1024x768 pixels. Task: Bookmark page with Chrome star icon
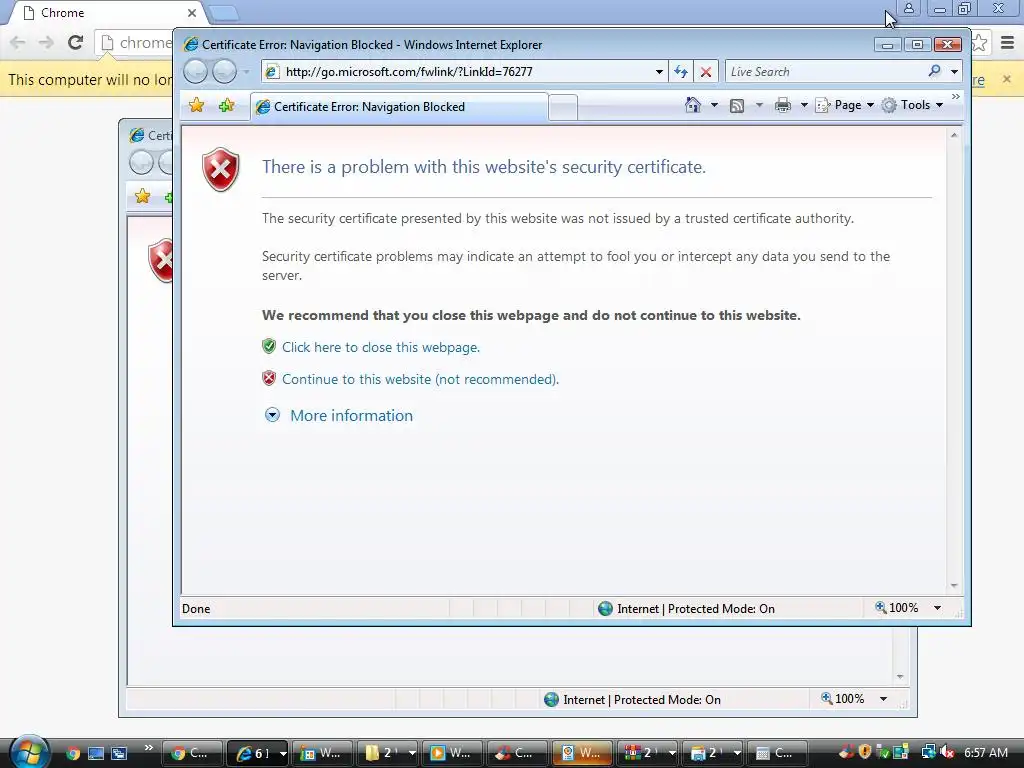pyautogui.click(x=980, y=43)
